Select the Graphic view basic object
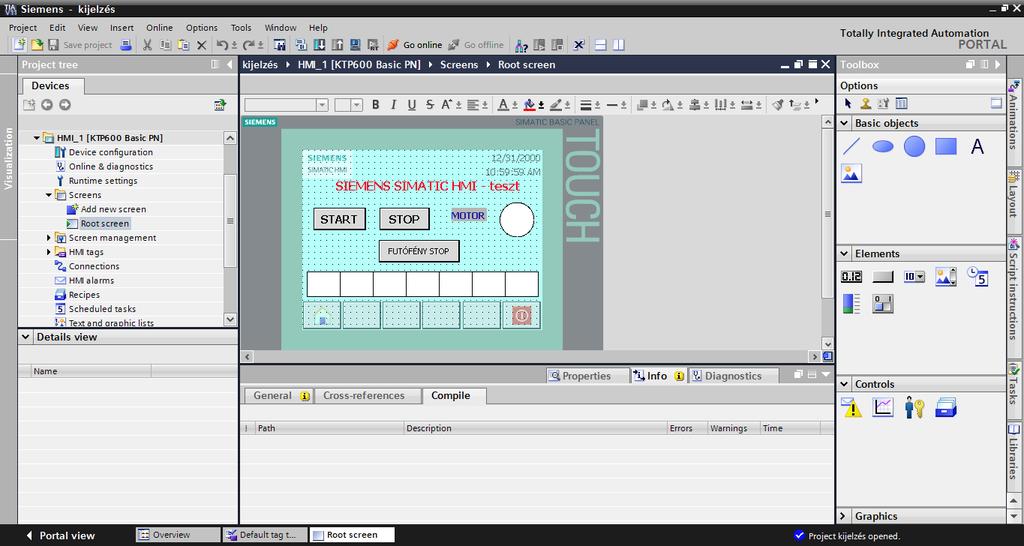Viewport: 1024px width, 546px height. pyautogui.click(x=851, y=173)
